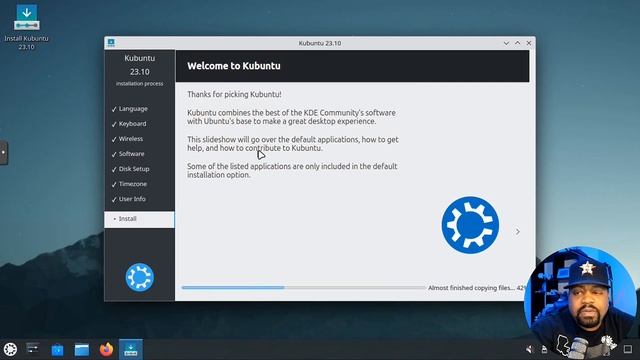
Task: Launch Discover software center from the taskbar
Action: point(57,350)
